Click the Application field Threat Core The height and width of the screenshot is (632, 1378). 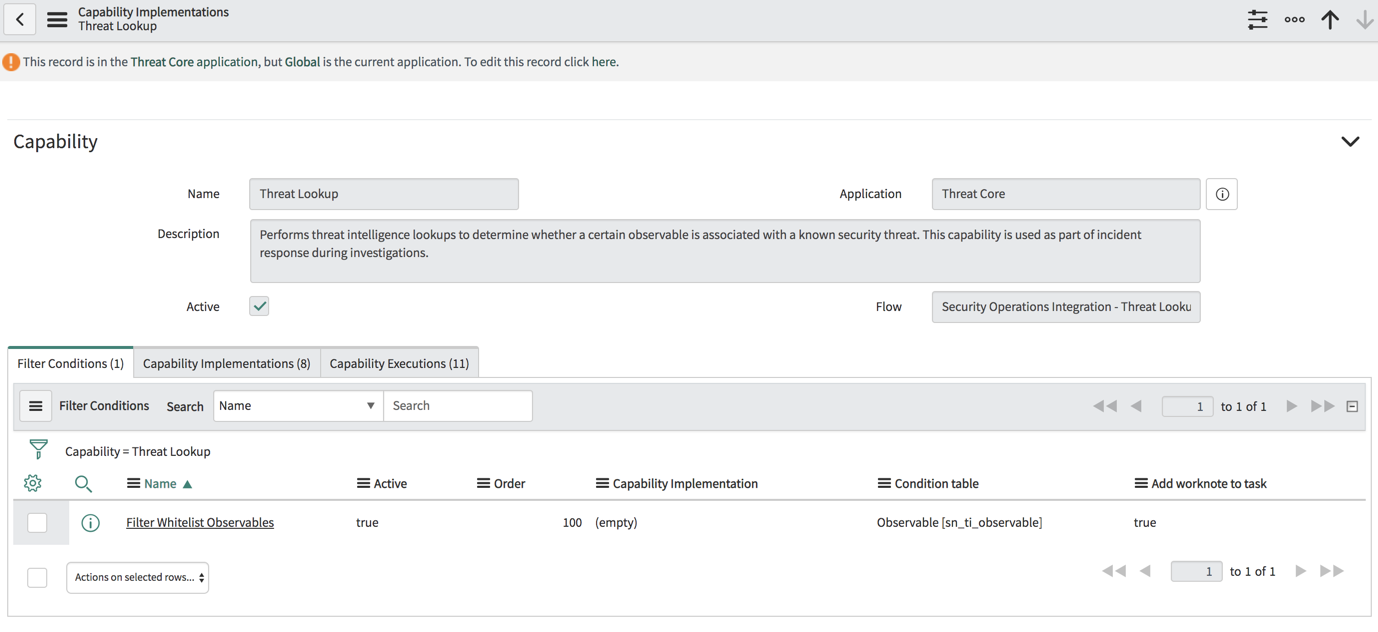pos(1066,194)
